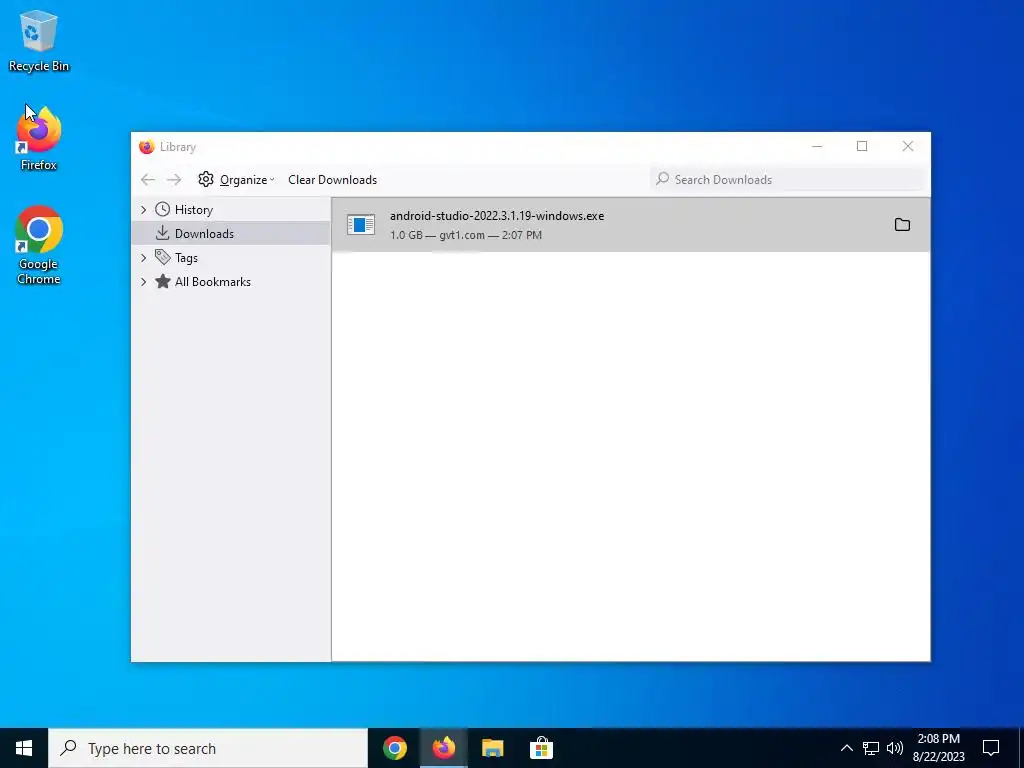Image resolution: width=1024 pixels, height=768 pixels.
Task: Open the notification center icon
Action: coord(991,748)
